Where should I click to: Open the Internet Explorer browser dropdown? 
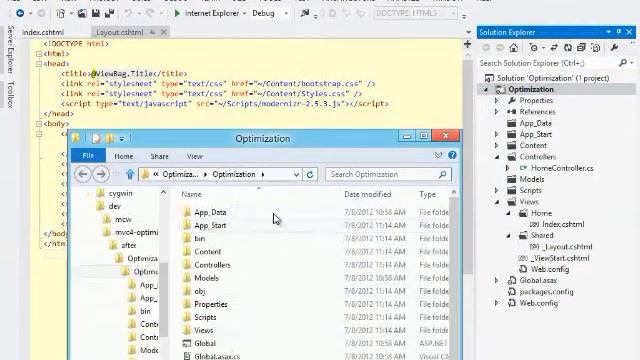point(244,13)
